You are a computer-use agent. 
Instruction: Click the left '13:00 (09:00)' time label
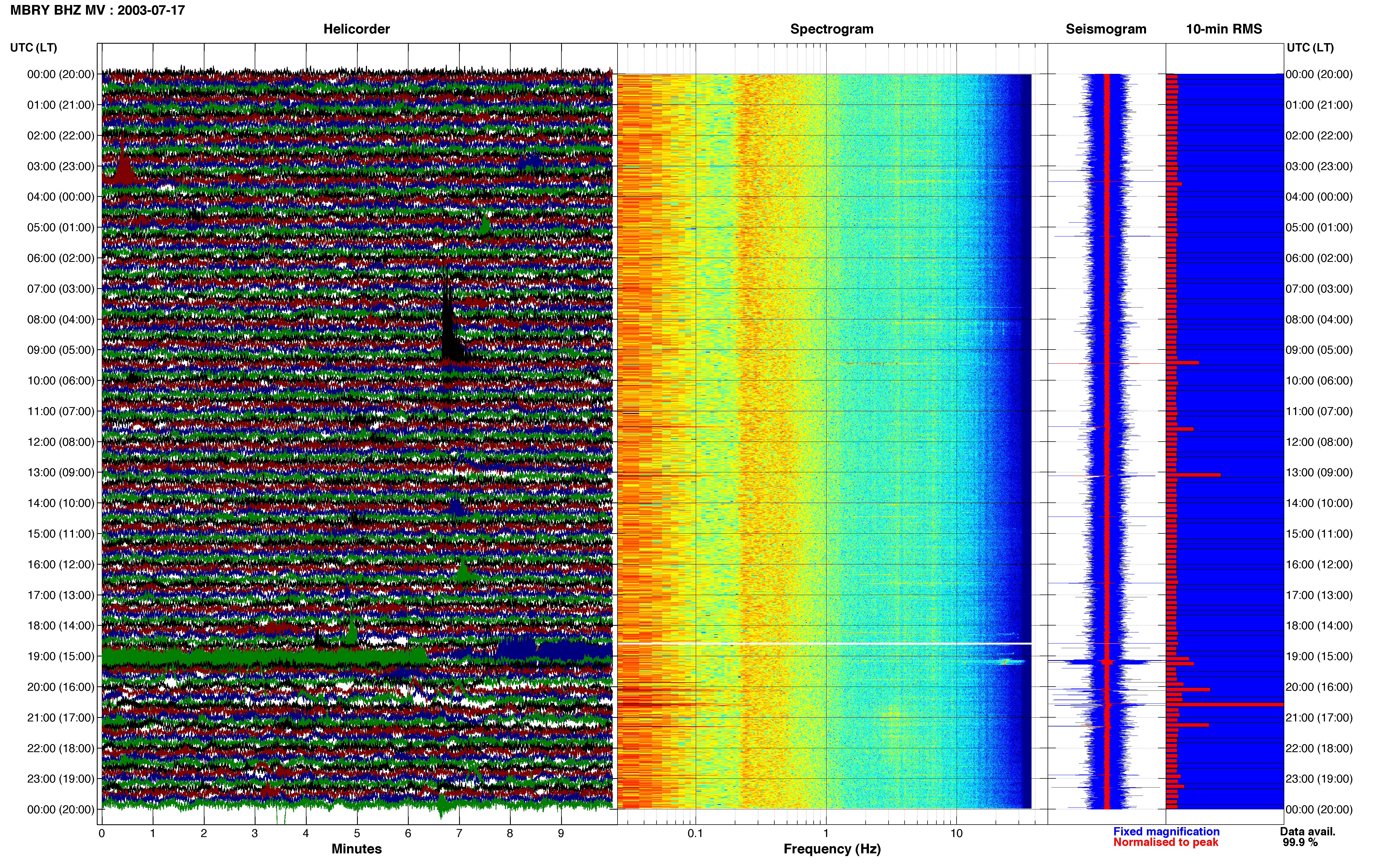click(x=61, y=473)
